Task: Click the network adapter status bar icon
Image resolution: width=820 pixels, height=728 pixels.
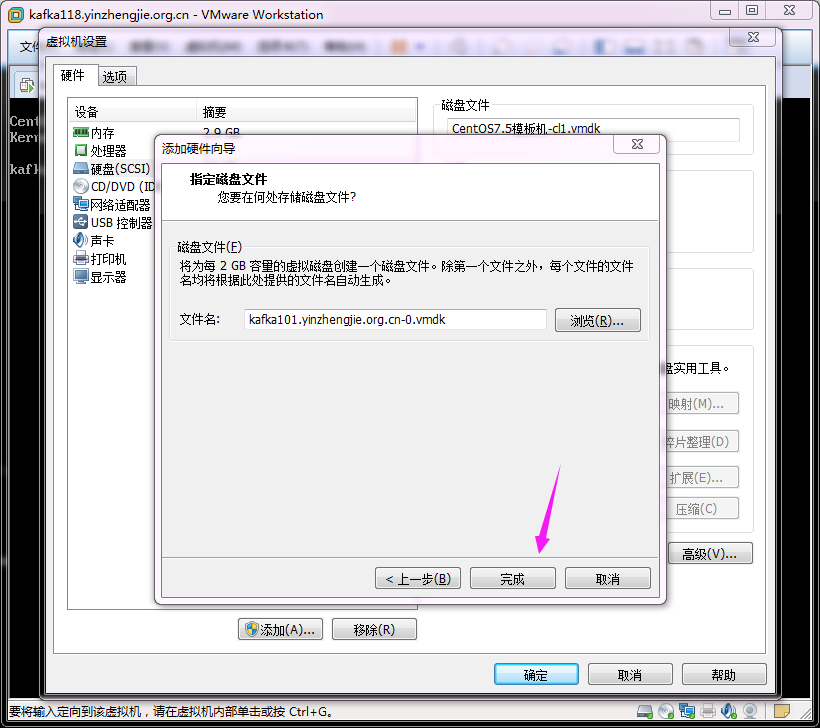Action: (687, 711)
